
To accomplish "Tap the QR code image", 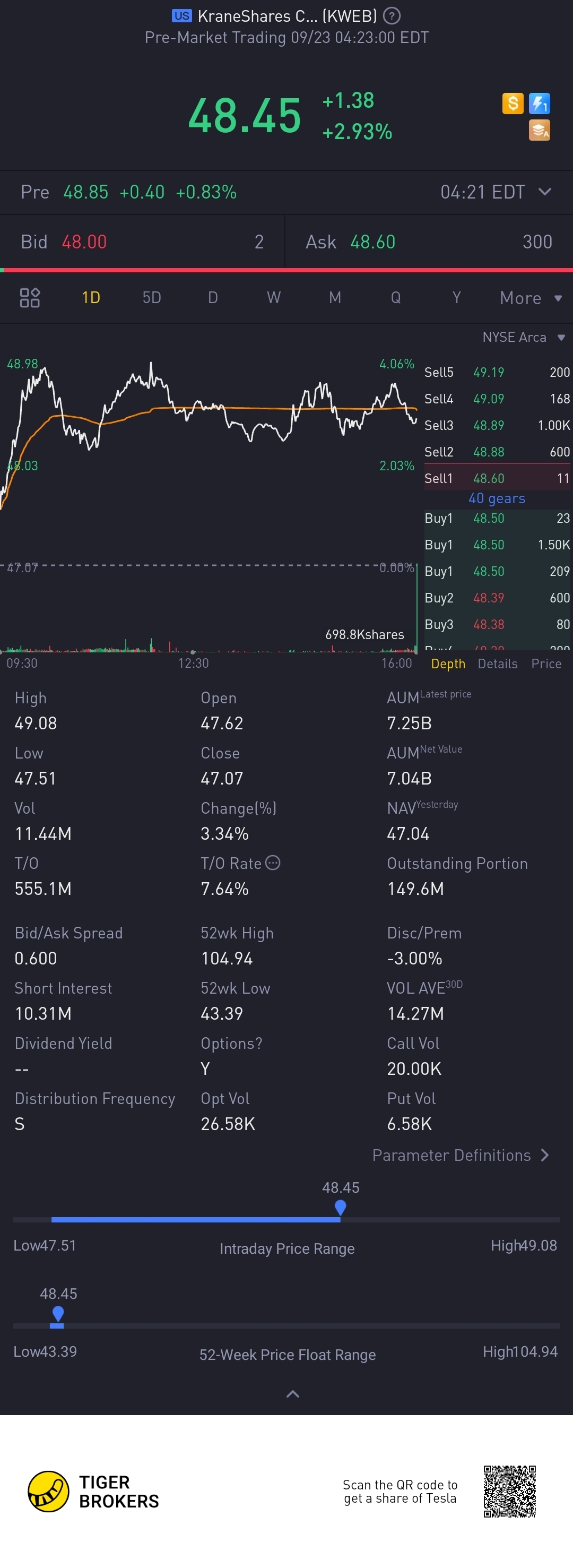I will (x=510, y=1492).
